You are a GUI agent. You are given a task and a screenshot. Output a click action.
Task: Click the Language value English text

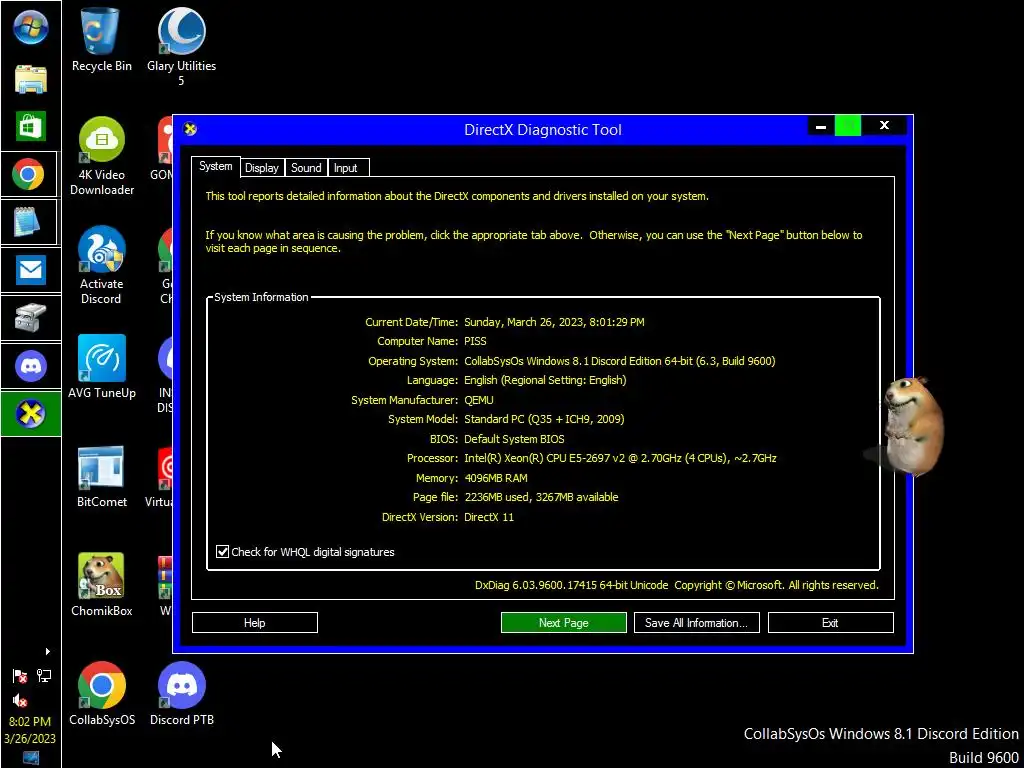(x=545, y=380)
